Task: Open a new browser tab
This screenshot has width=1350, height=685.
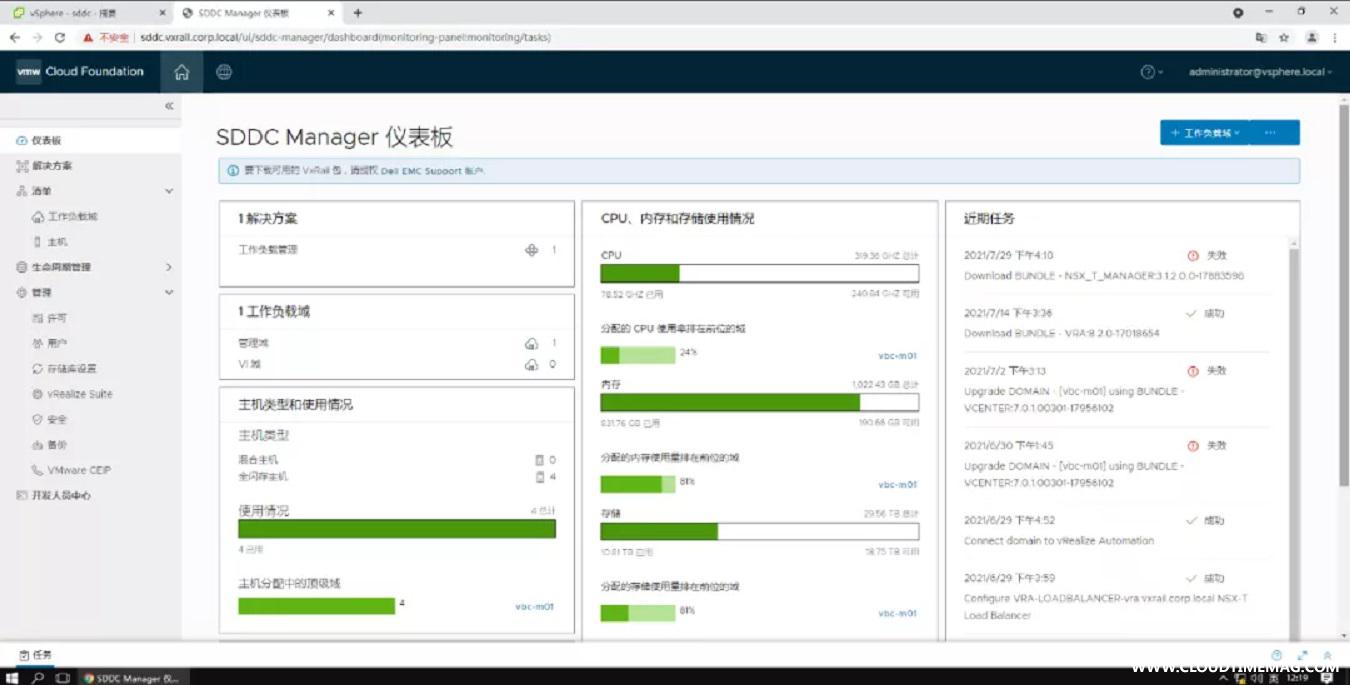Action: tap(358, 13)
